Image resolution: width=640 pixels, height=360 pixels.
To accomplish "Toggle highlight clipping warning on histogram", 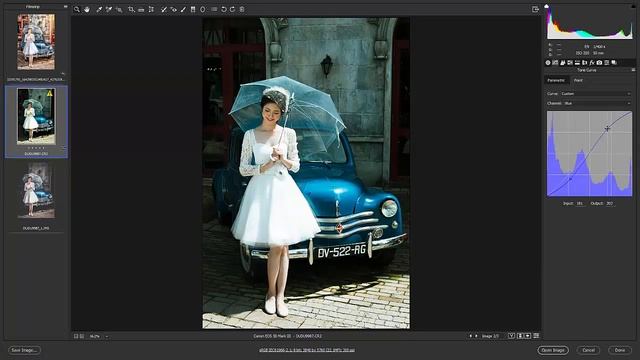I will coord(632,6).
